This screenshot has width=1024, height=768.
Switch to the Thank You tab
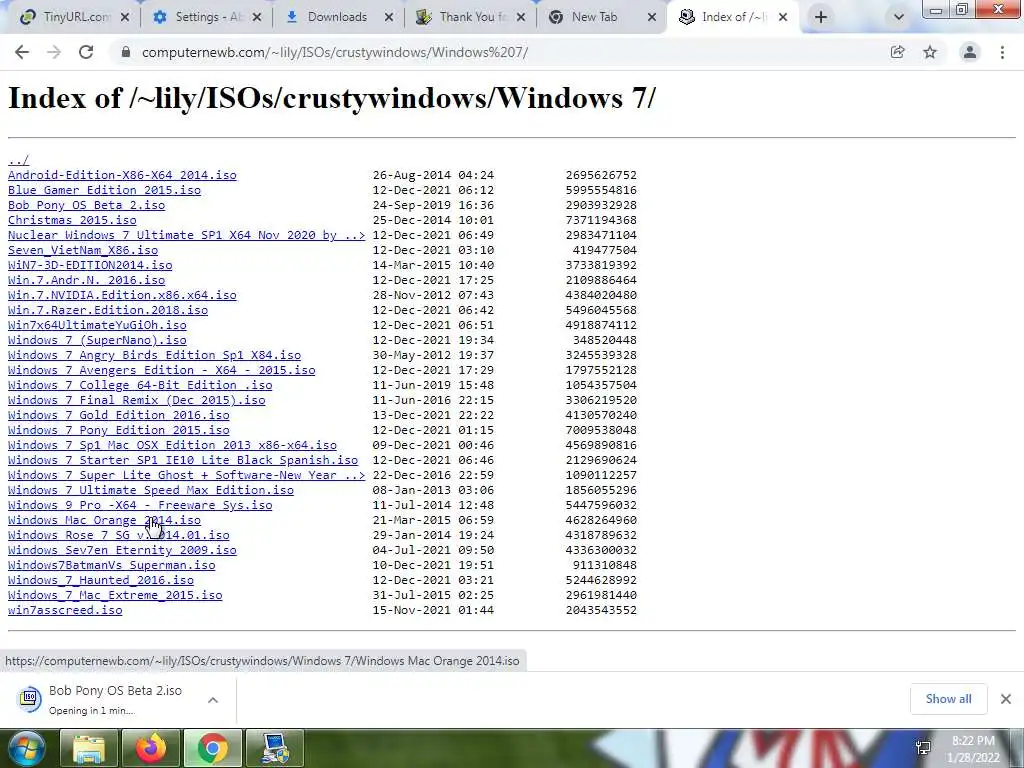(x=464, y=17)
